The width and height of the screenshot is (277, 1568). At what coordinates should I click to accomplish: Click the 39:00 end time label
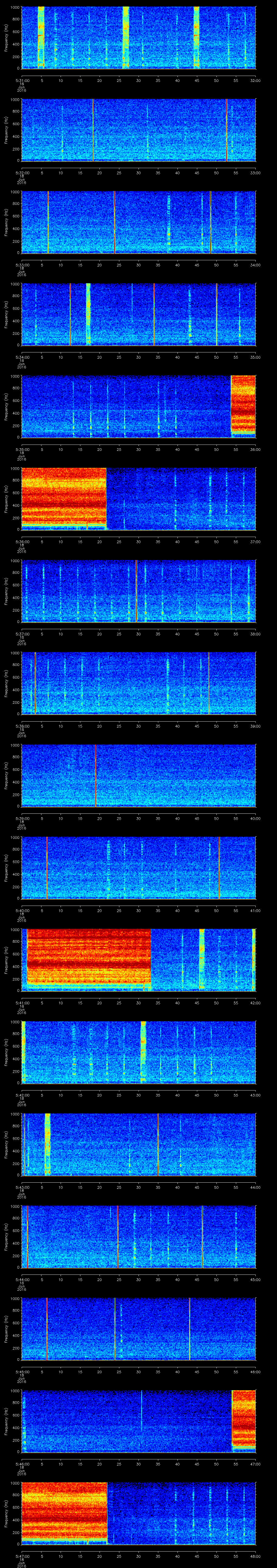tap(255, 726)
